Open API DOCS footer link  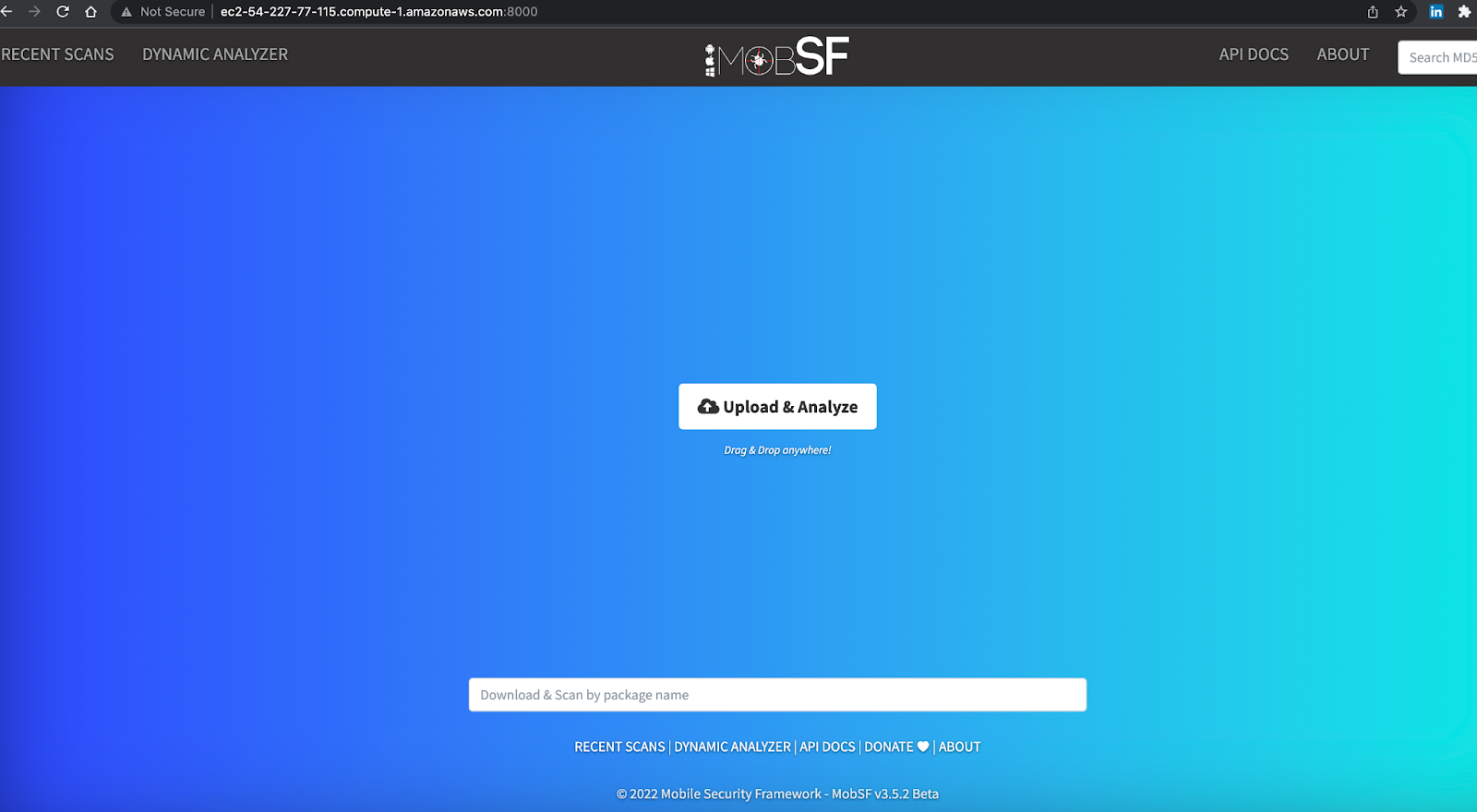[x=827, y=746]
